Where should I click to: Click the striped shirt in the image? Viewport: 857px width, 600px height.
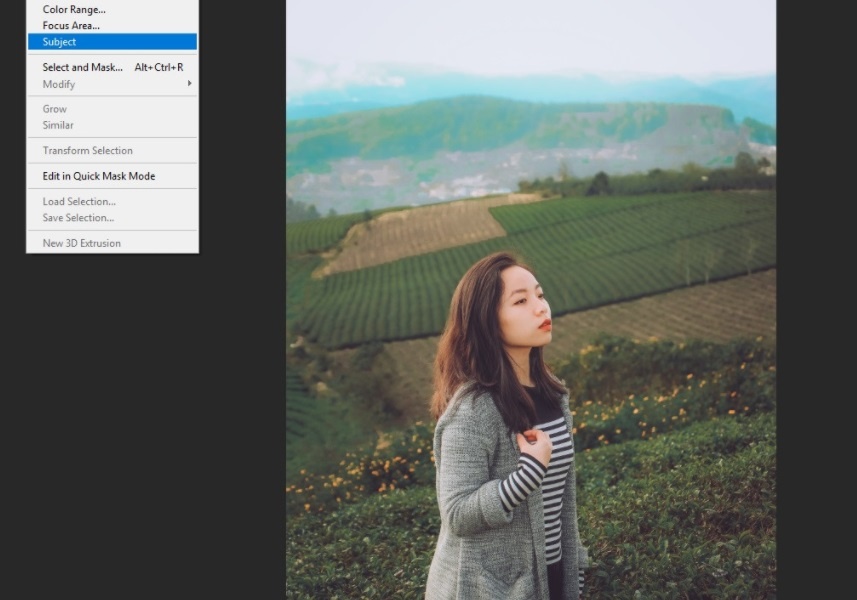[555, 500]
